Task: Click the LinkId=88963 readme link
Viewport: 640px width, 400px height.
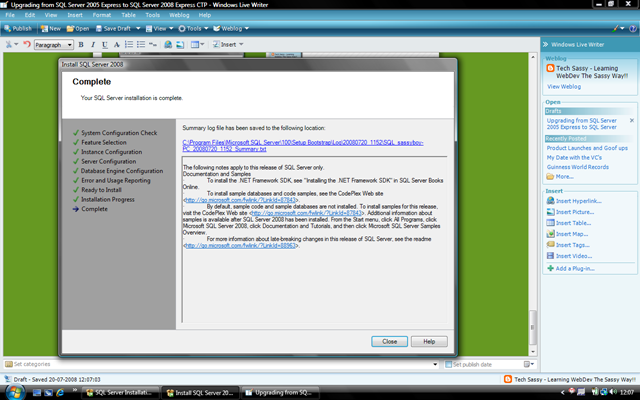Action: pos(240,245)
